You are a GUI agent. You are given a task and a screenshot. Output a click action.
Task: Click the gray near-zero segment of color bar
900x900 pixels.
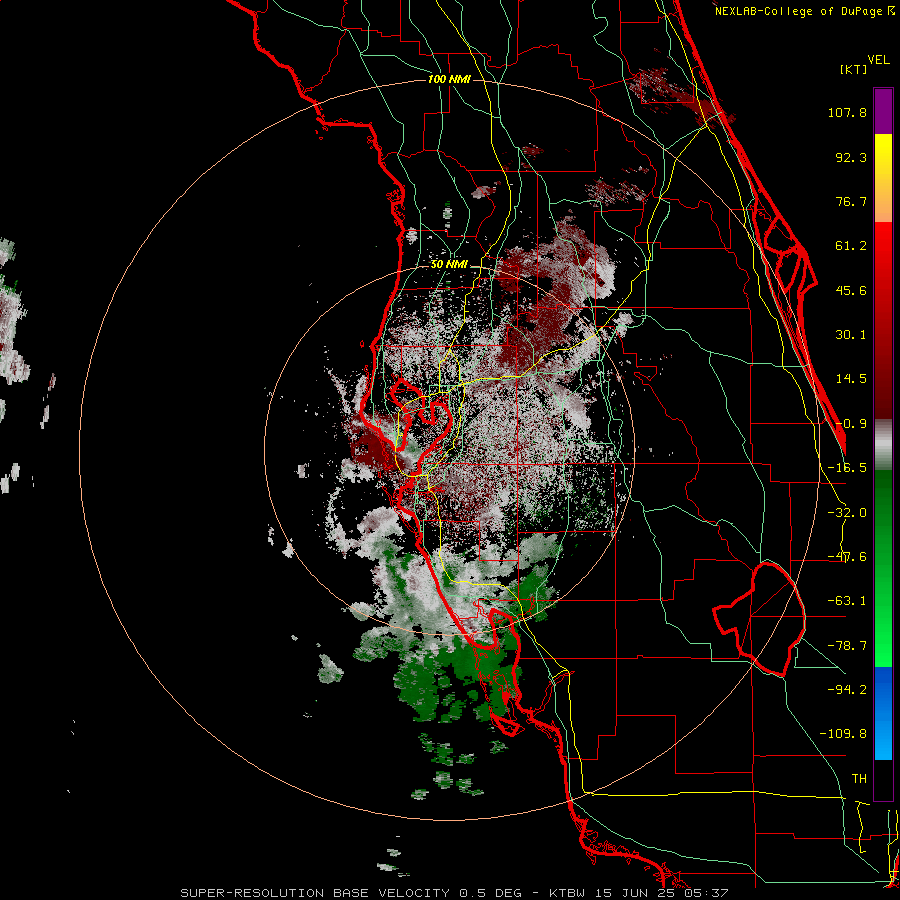(883, 444)
